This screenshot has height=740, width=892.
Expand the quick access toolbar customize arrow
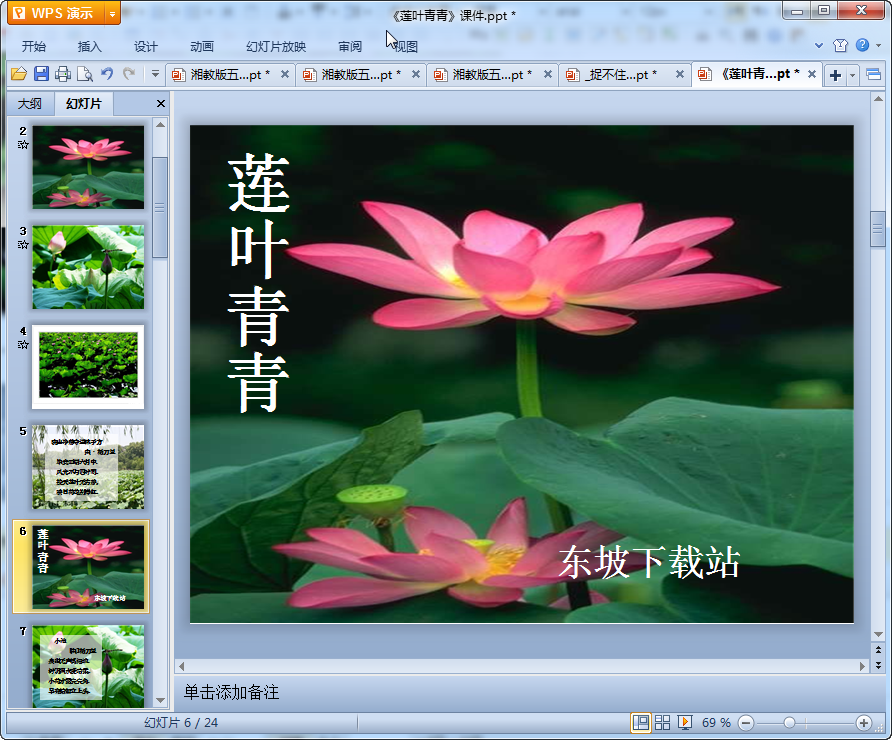[155, 74]
